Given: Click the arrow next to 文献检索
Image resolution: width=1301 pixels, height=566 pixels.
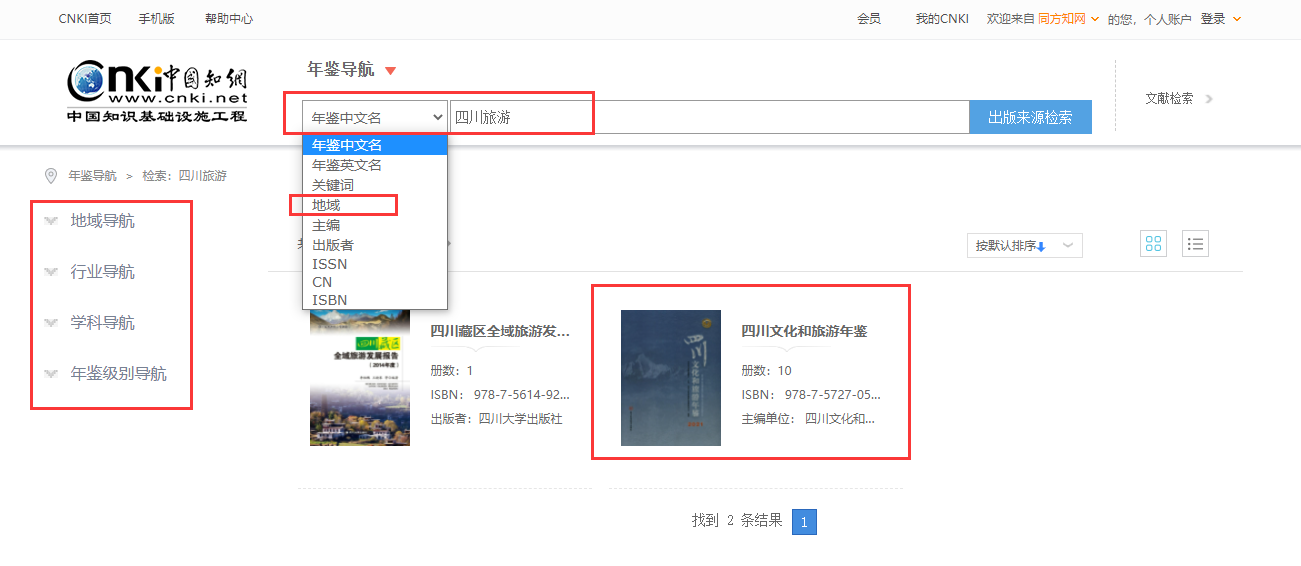Looking at the screenshot, I should (x=1209, y=99).
